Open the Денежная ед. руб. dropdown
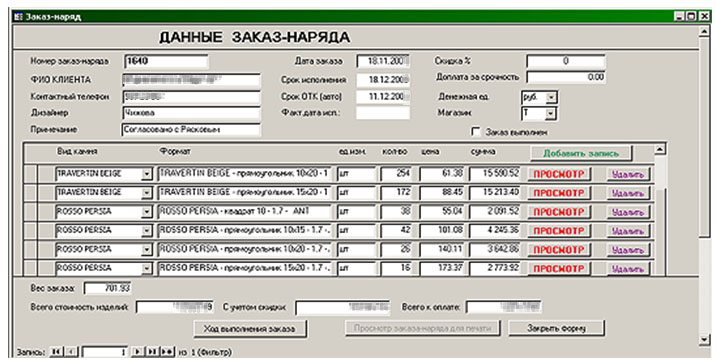Screen dimensions: 716x362 coord(551,97)
